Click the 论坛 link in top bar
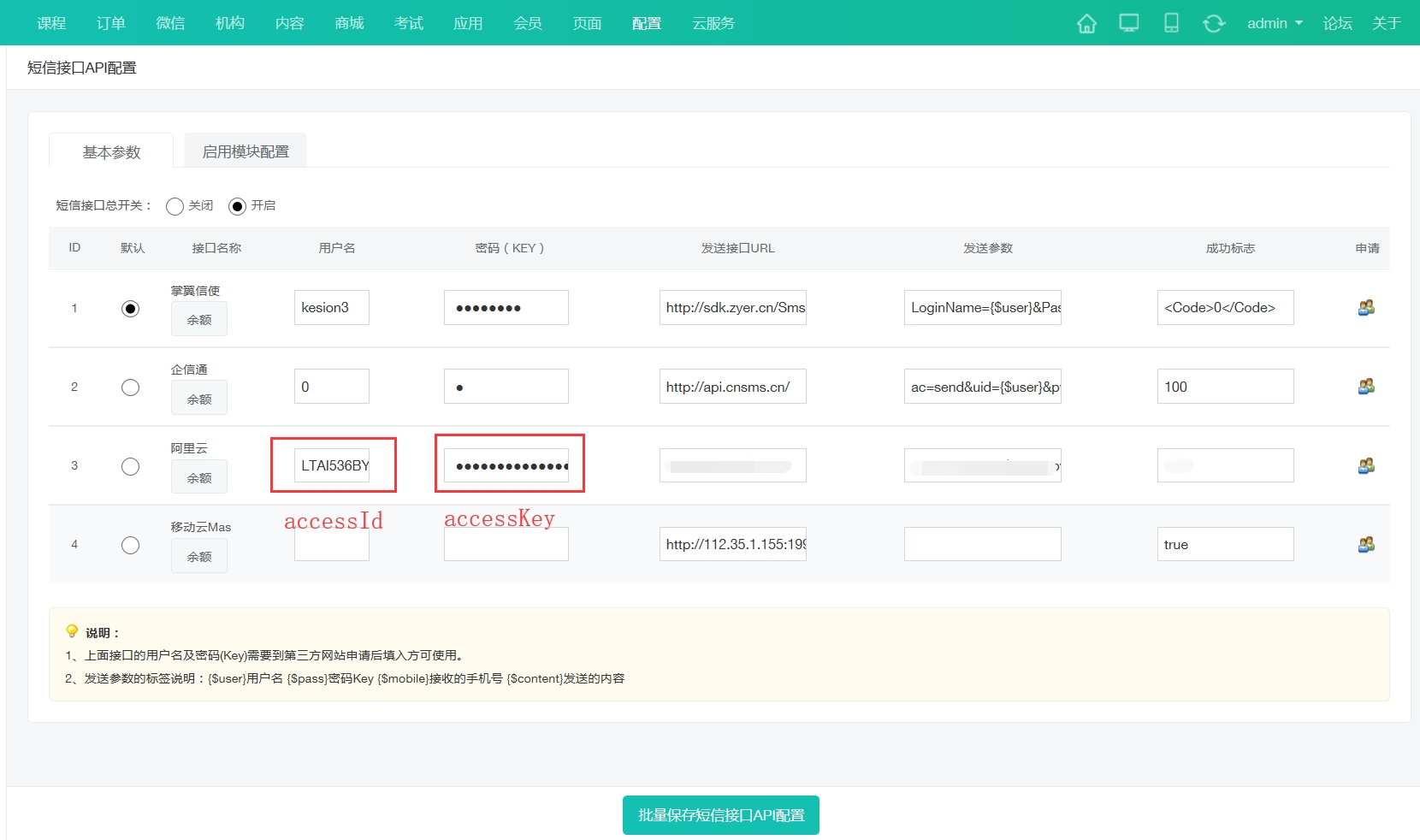This screenshot has width=1420, height=840. 1337,23
